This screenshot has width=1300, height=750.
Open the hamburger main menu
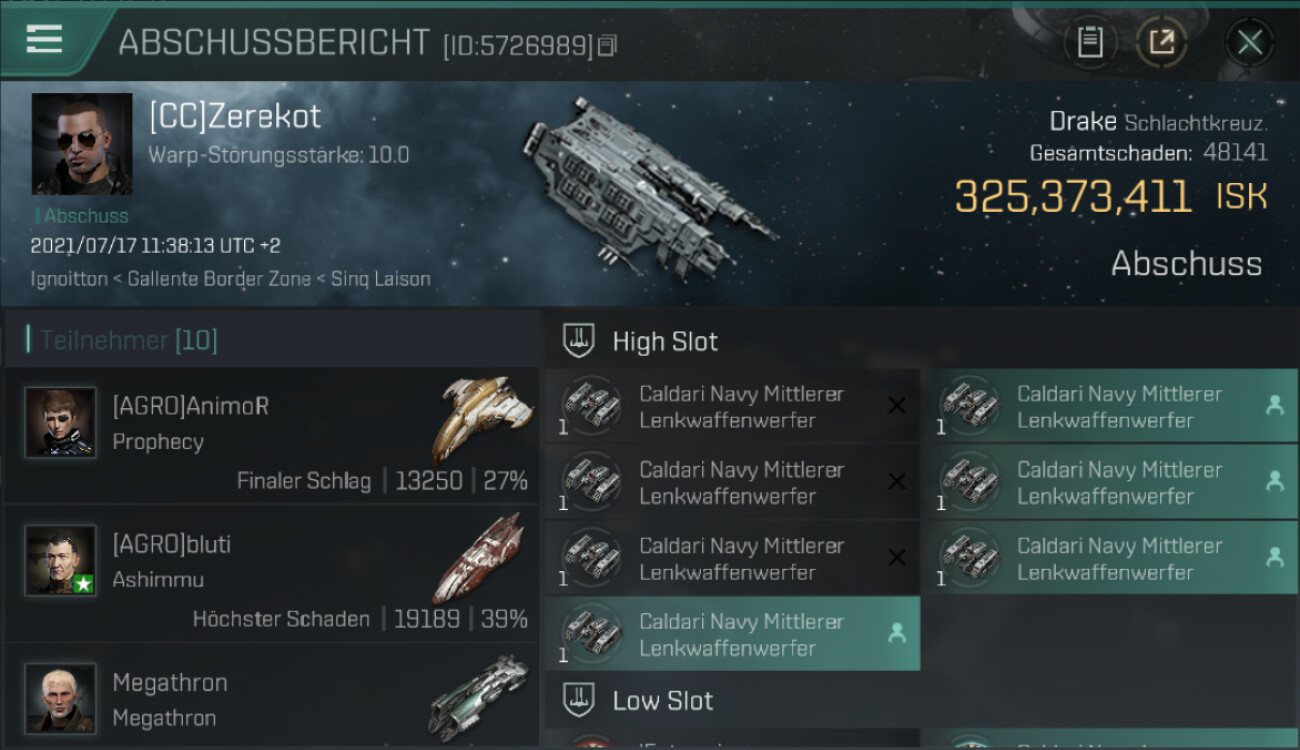tap(45, 40)
